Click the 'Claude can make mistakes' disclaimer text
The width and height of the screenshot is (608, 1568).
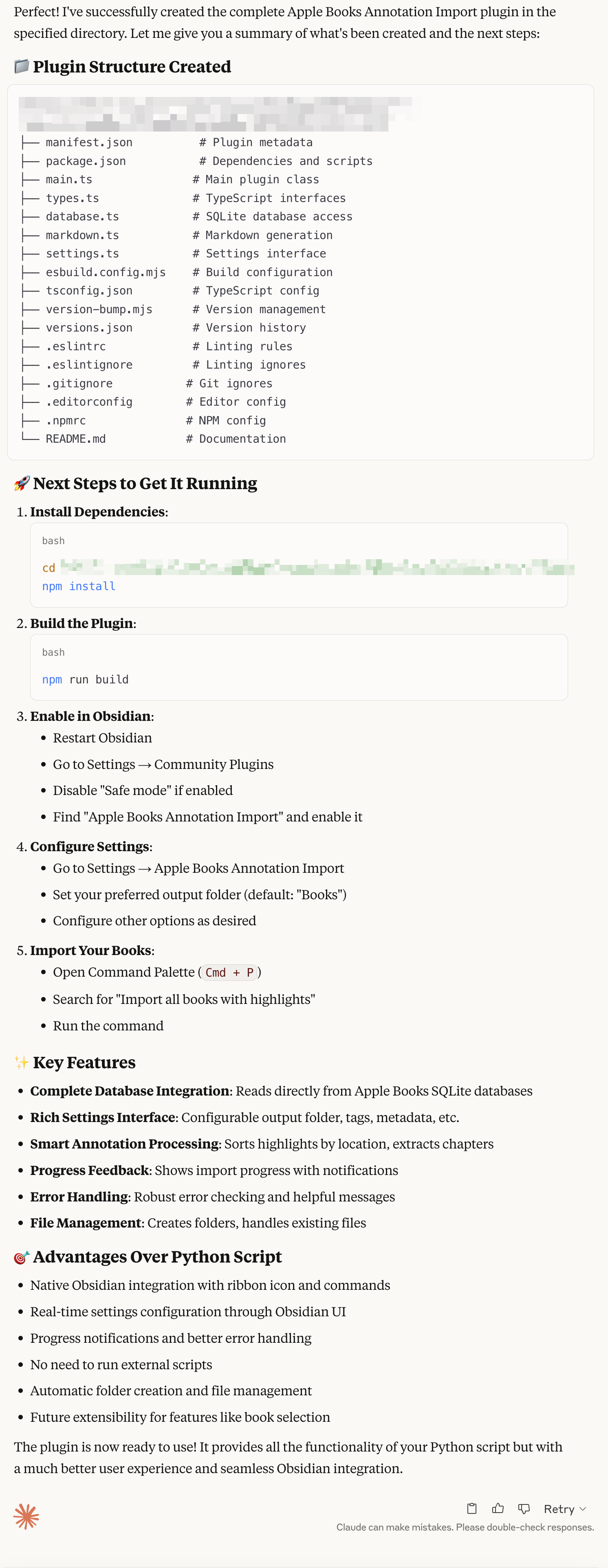pyautogui.click(x=465, y=1526)
